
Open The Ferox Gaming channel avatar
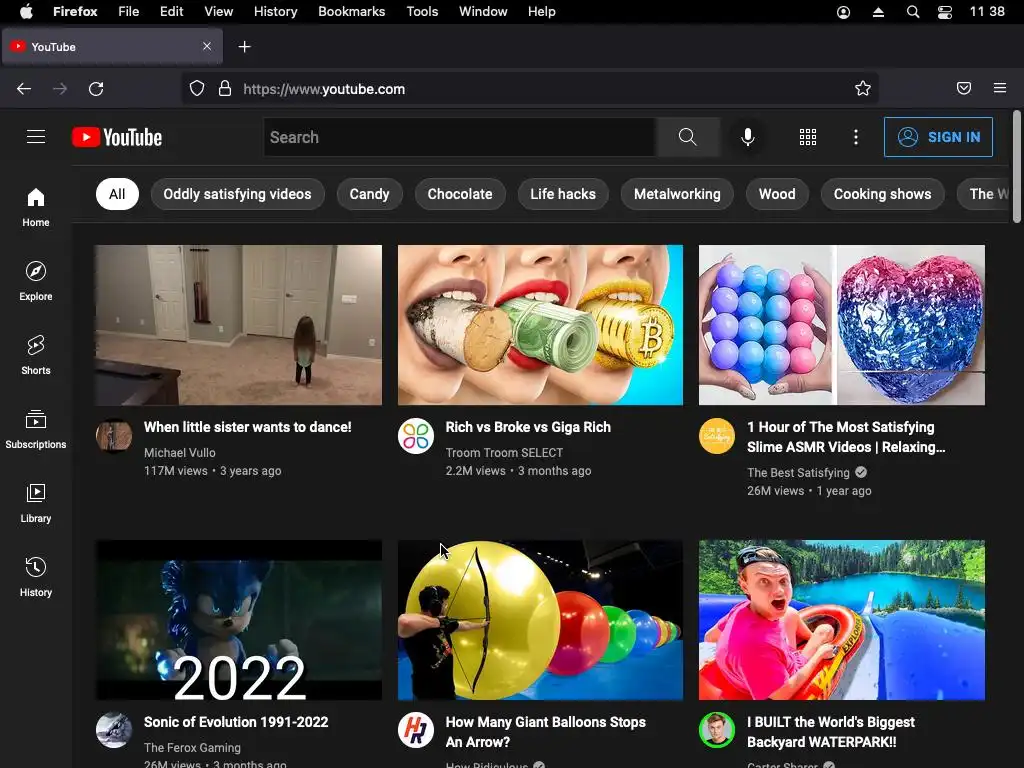coord(114,730)
